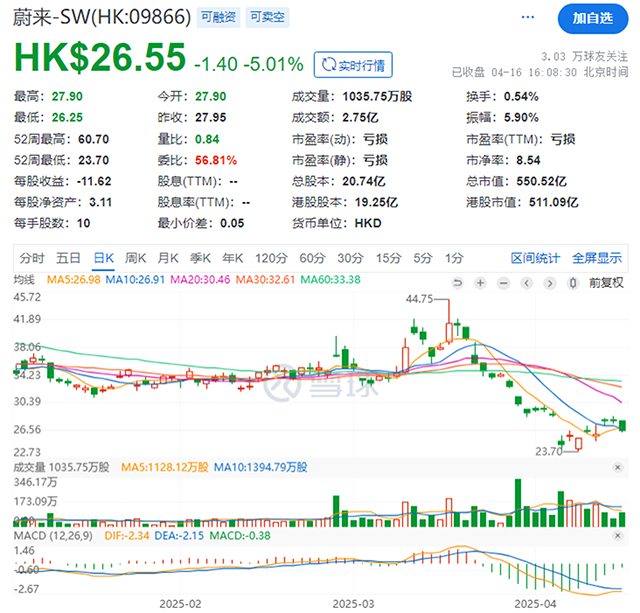Click the MA60:33.38 legend label
The height and width of the screenshot is (613, 640).
pyautogui.click(x=331, y=280)
